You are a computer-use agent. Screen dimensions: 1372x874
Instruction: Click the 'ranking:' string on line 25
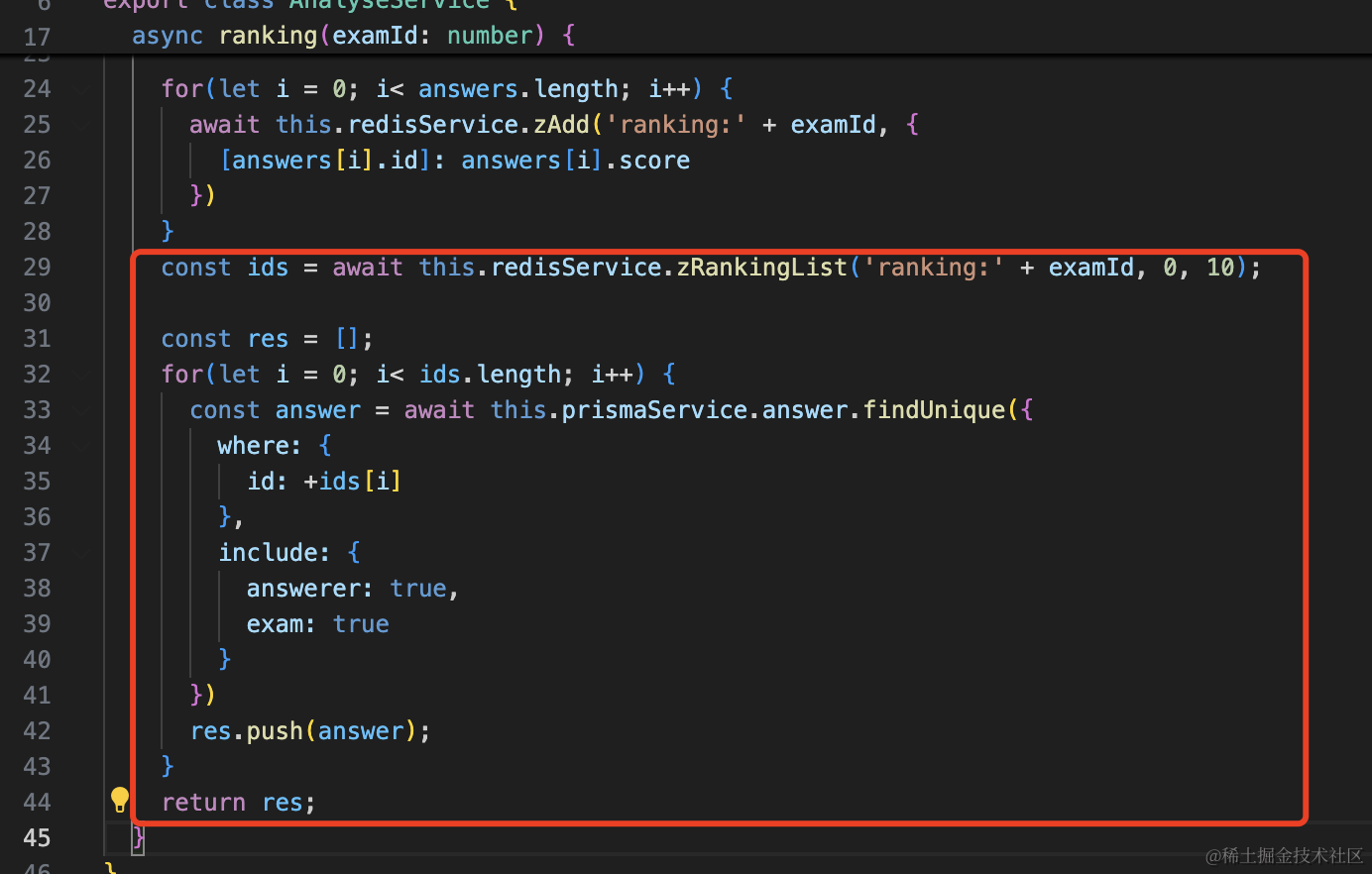(x=676, y=125)
